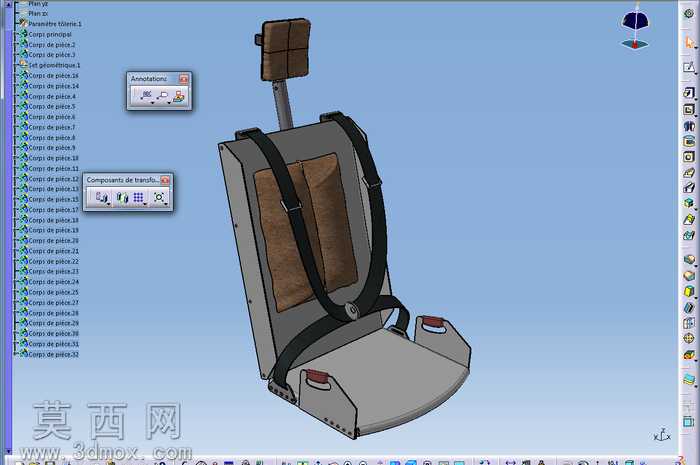Close the Annotations floating toolbar
700x465 pixels.
[183, 79]
